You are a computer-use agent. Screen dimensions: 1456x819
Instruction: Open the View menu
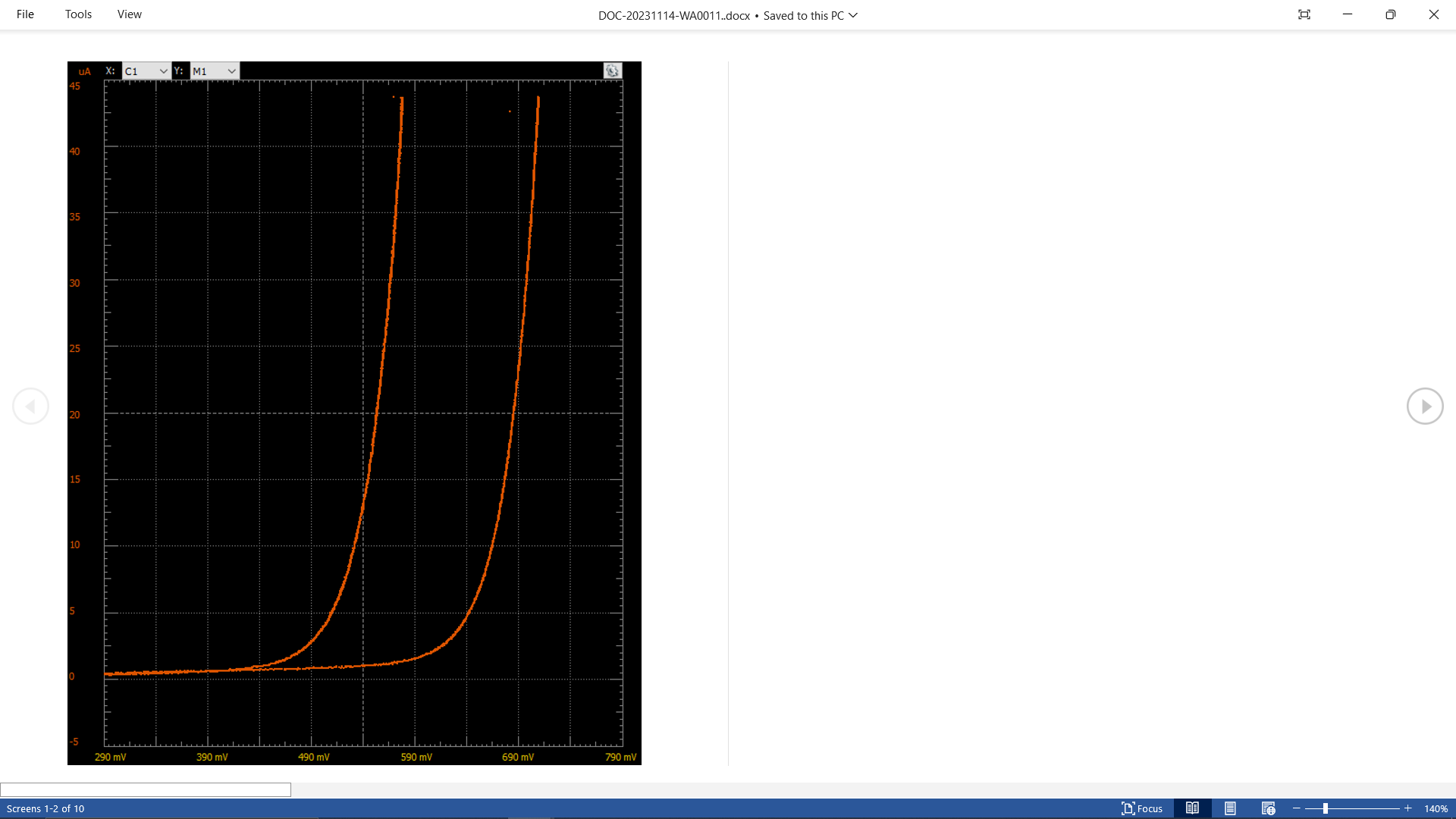pyautogui.click(x=128, y=14)
